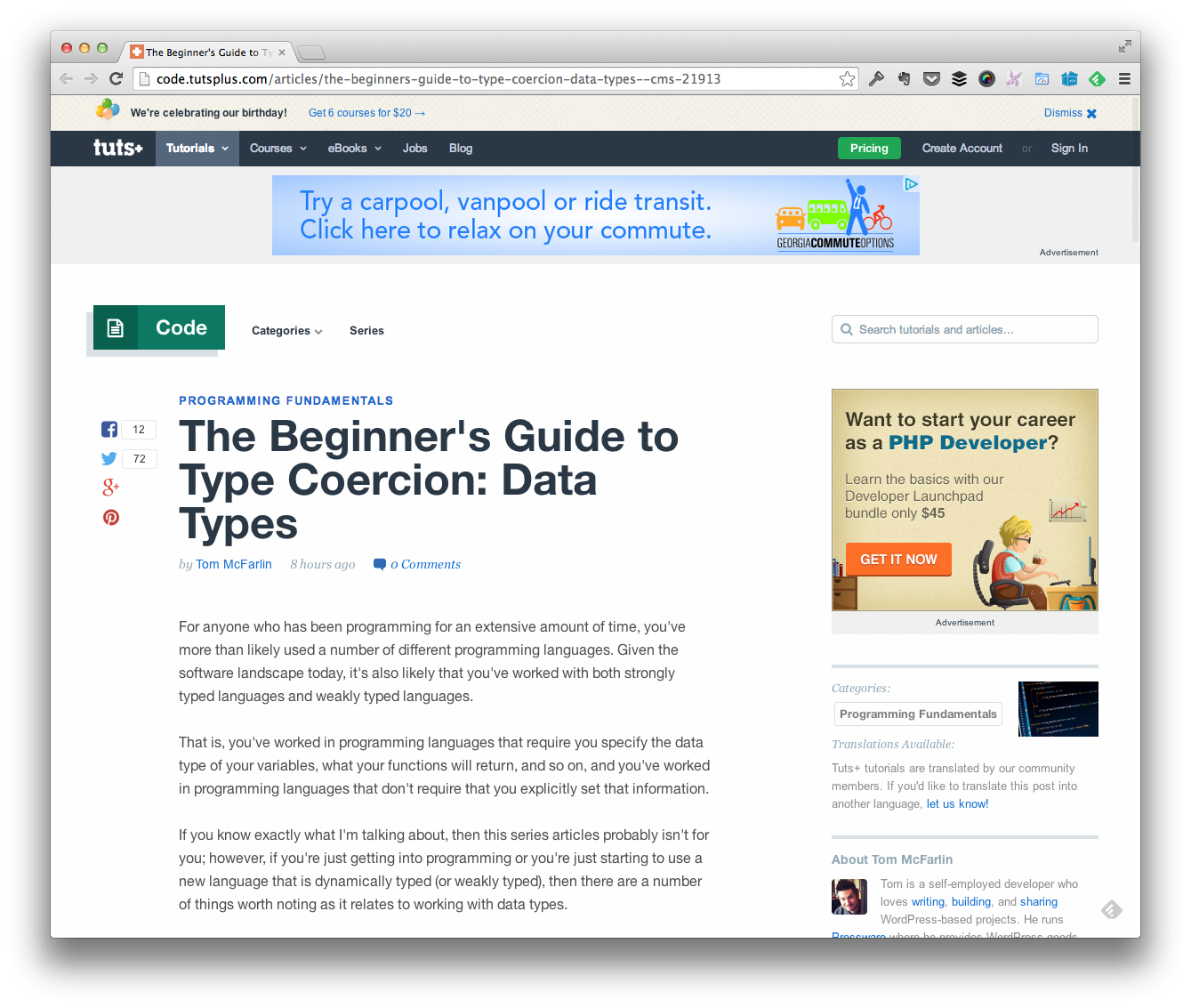Image resolution: width=1191 pixels, height=1008 pixels.
Task: Pin article using the Pinterest icon
Action: [x=110, y=517]
